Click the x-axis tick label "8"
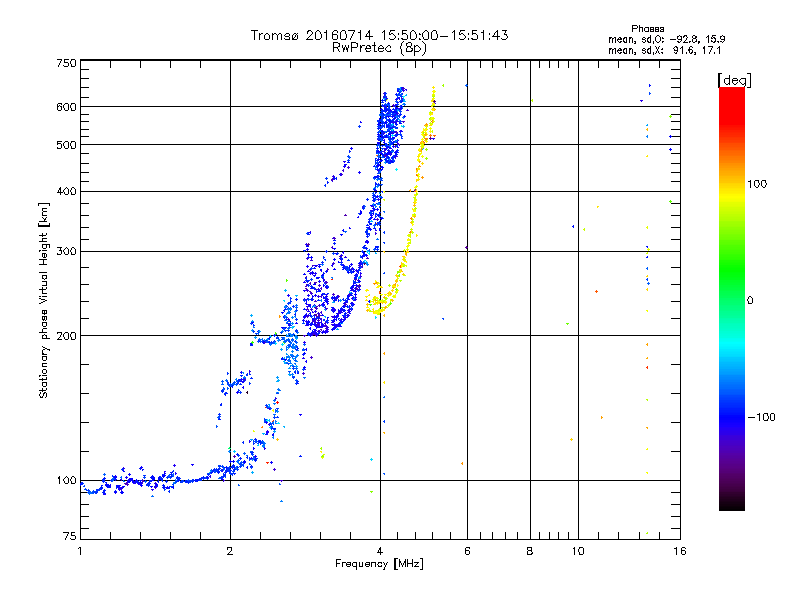The height and width of the screenshot is (600, 800). click(x=530, y=551)
